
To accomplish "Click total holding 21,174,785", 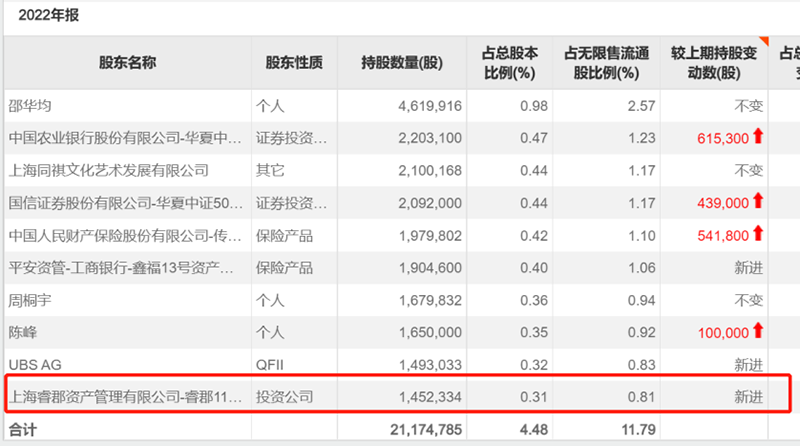I will point(426,430).
